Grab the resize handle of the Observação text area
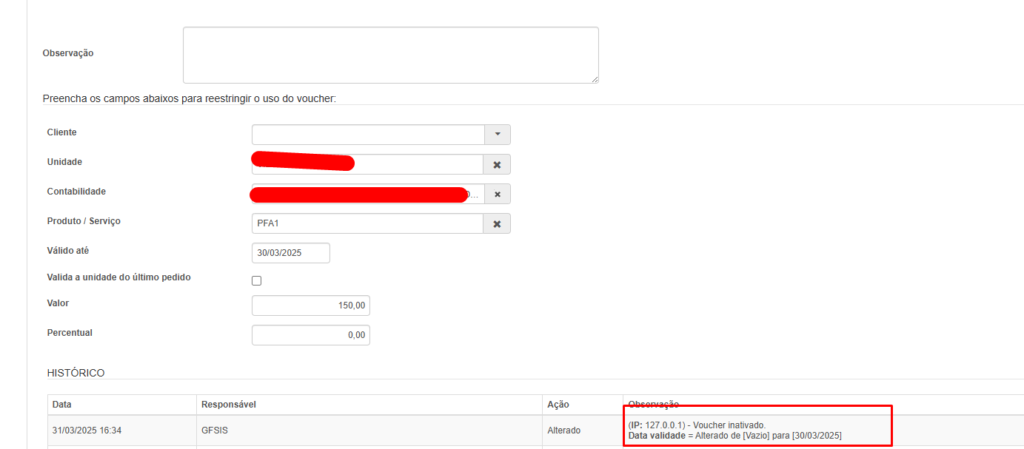1024x449 pixels. pos(594,78)
